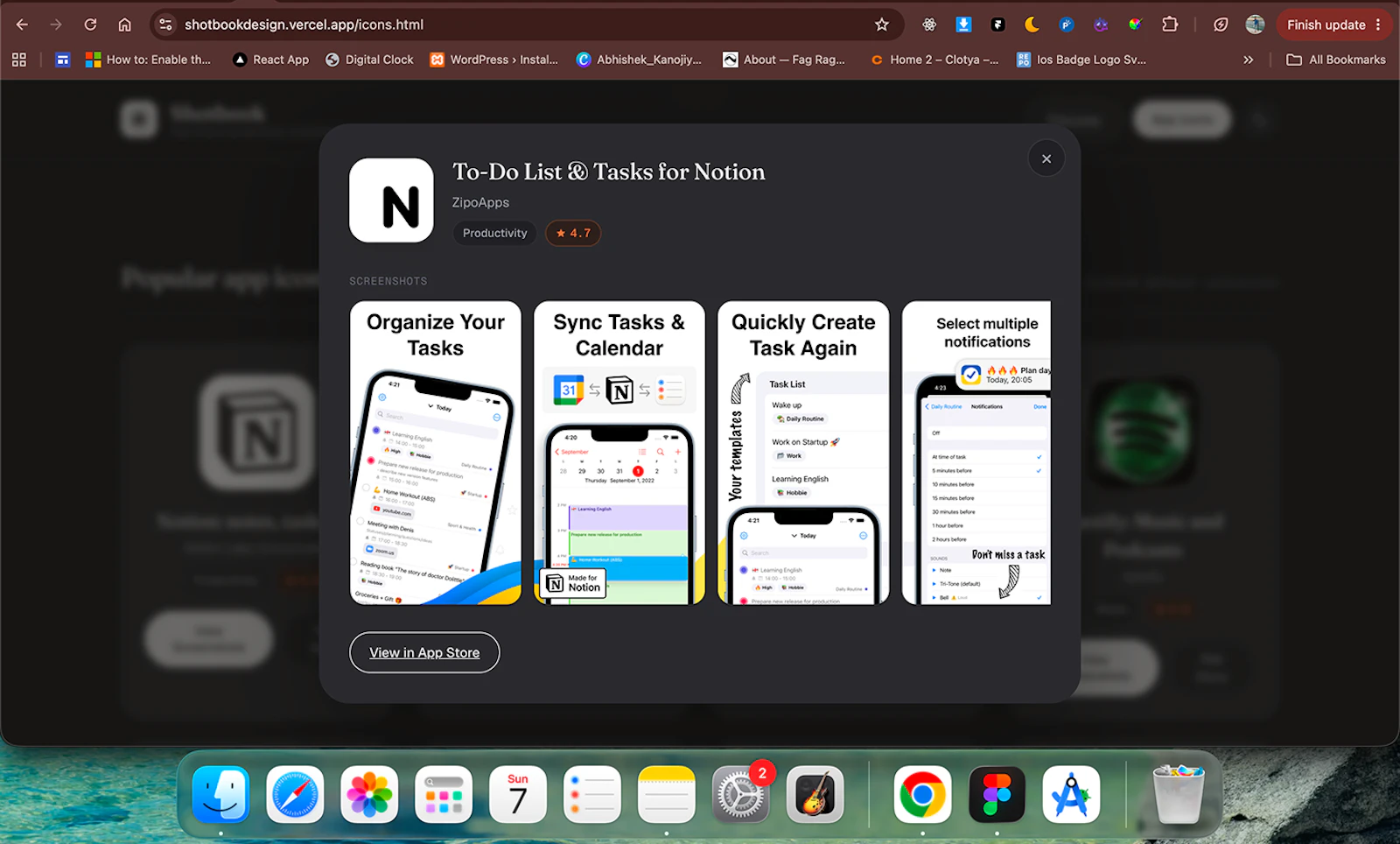The height and width of the screenshot is (844, 1400).
Task: Open the blue download extension icon
Action: coord(963,25)
